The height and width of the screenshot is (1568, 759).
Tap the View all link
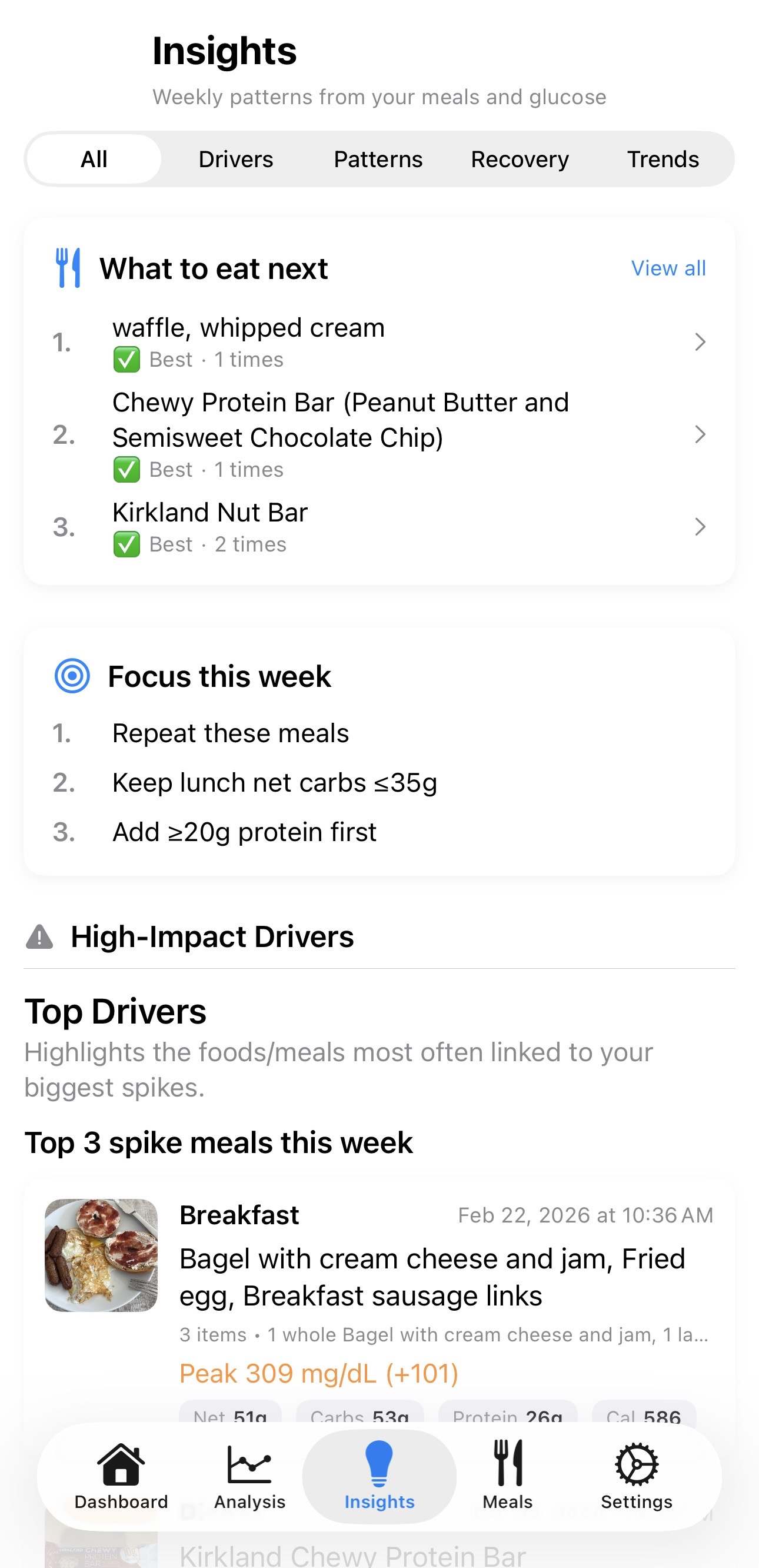coord(668,268)
